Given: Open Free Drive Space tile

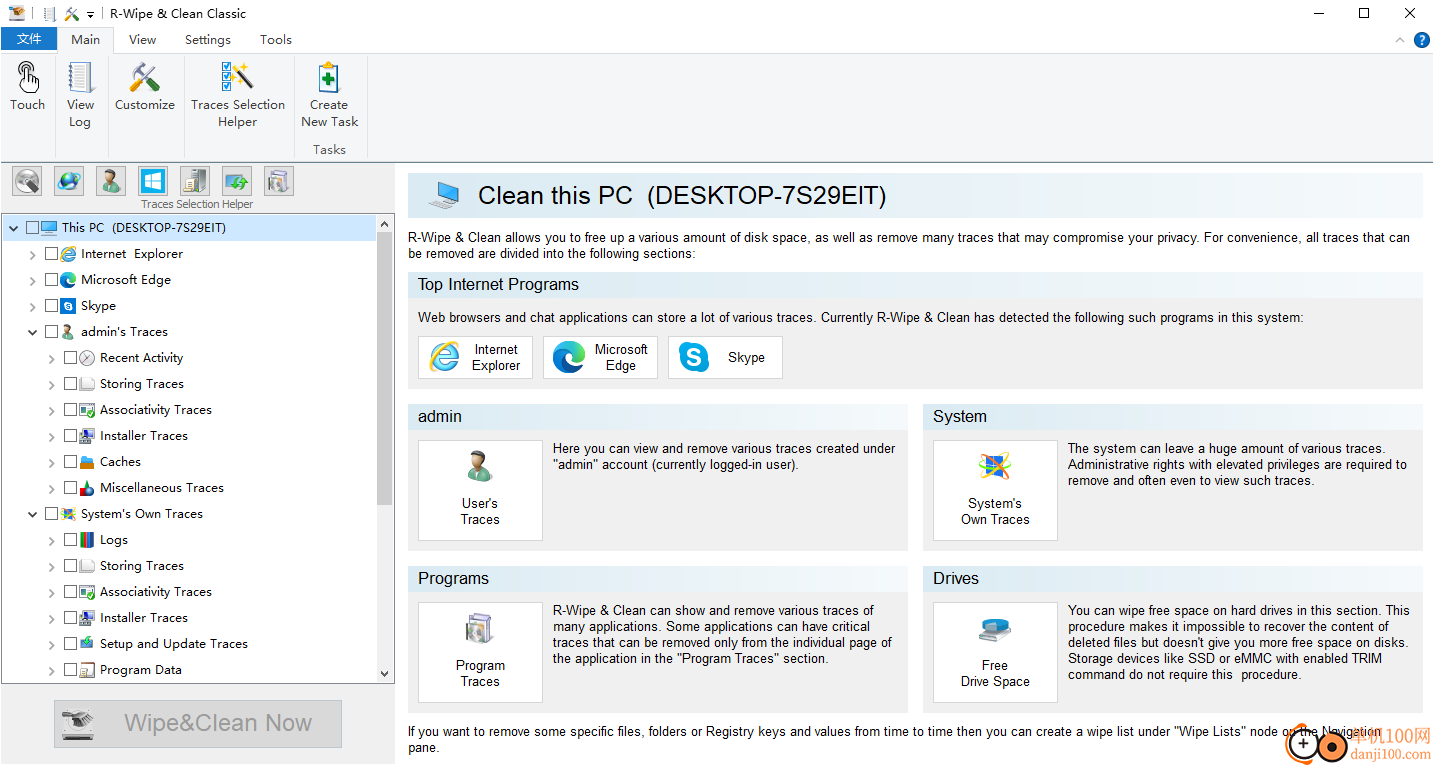Looking at the screenshot, I should point(995,652).
